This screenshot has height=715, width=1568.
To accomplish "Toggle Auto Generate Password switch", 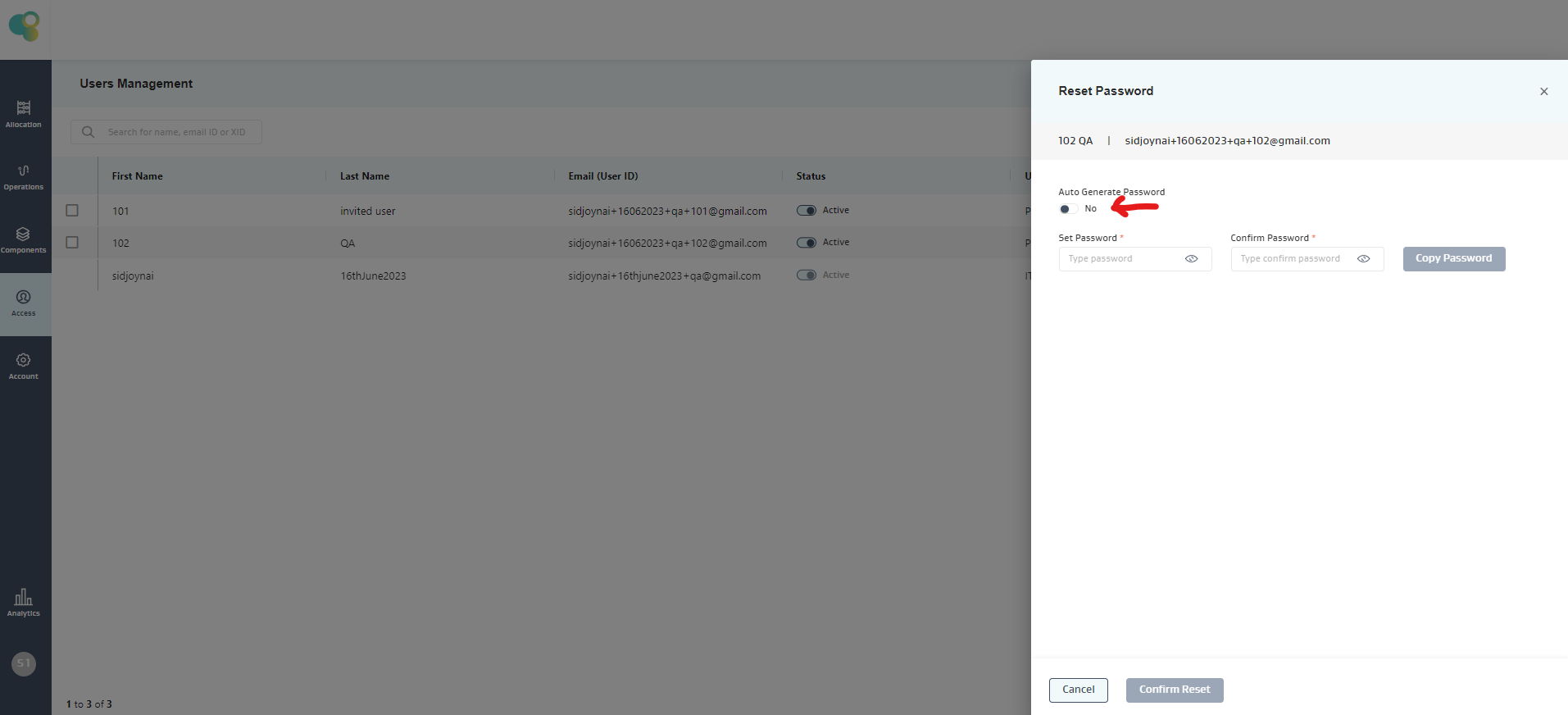I will point(1067,209).
